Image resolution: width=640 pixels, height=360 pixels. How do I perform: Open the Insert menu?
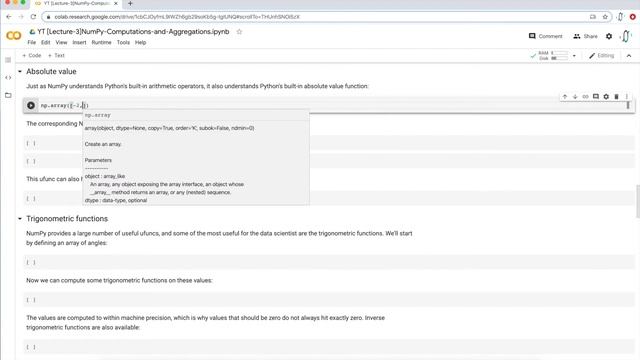click(79, 42)
